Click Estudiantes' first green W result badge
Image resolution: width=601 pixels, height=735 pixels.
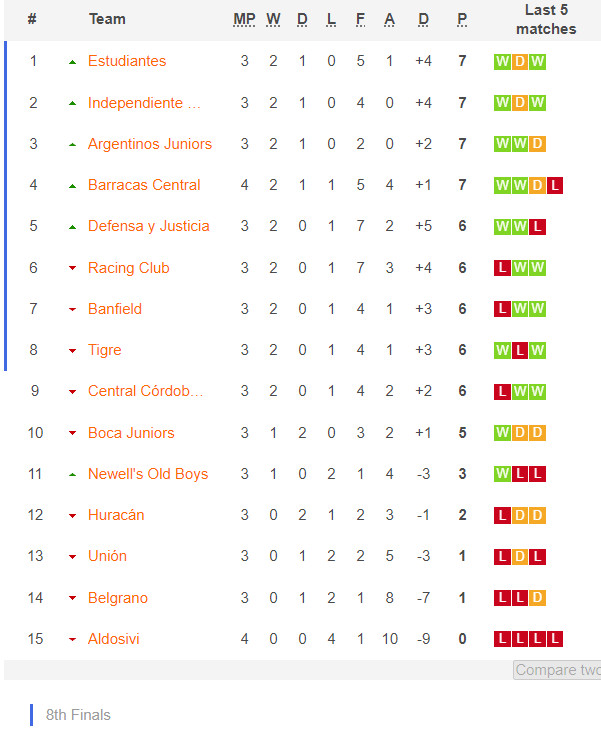[x=502, y=62]
